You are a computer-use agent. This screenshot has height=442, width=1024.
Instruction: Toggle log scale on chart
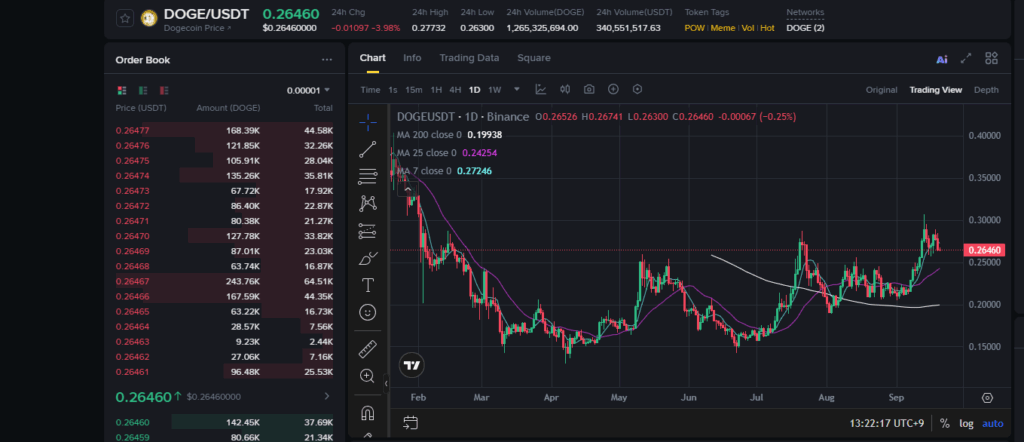(966, 424)
